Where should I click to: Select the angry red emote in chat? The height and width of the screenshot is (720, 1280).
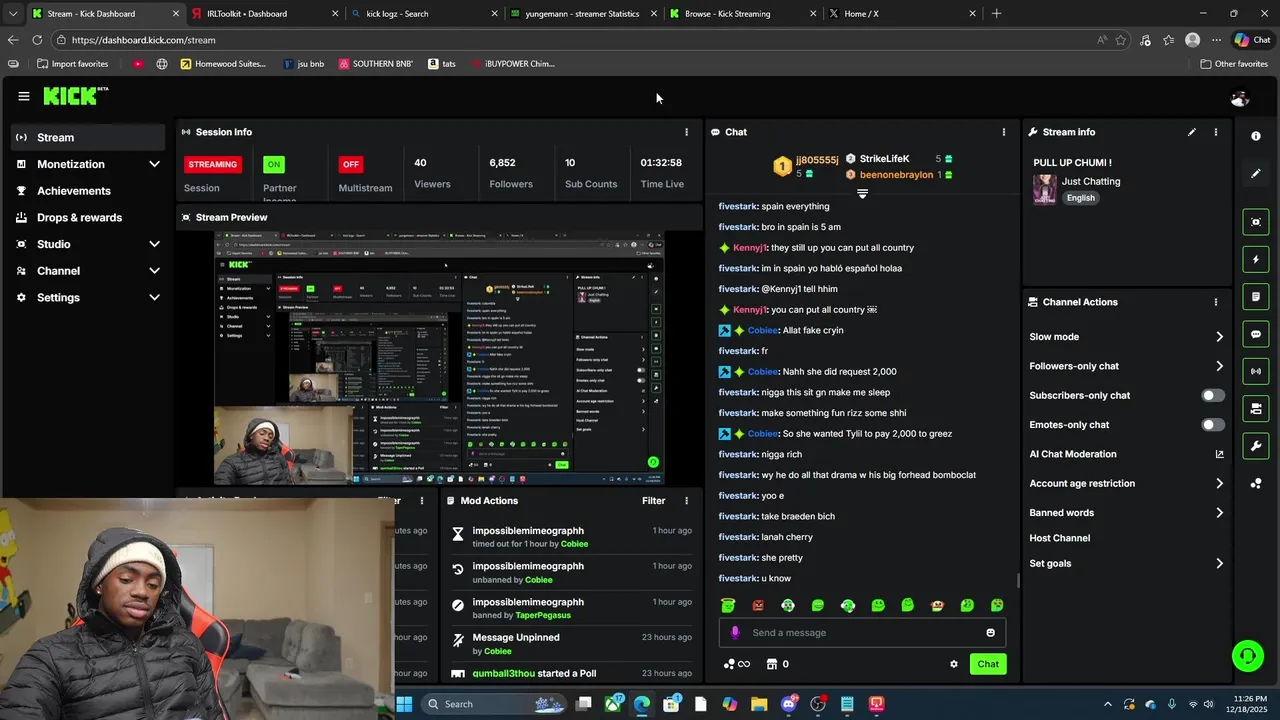point(758,605)
